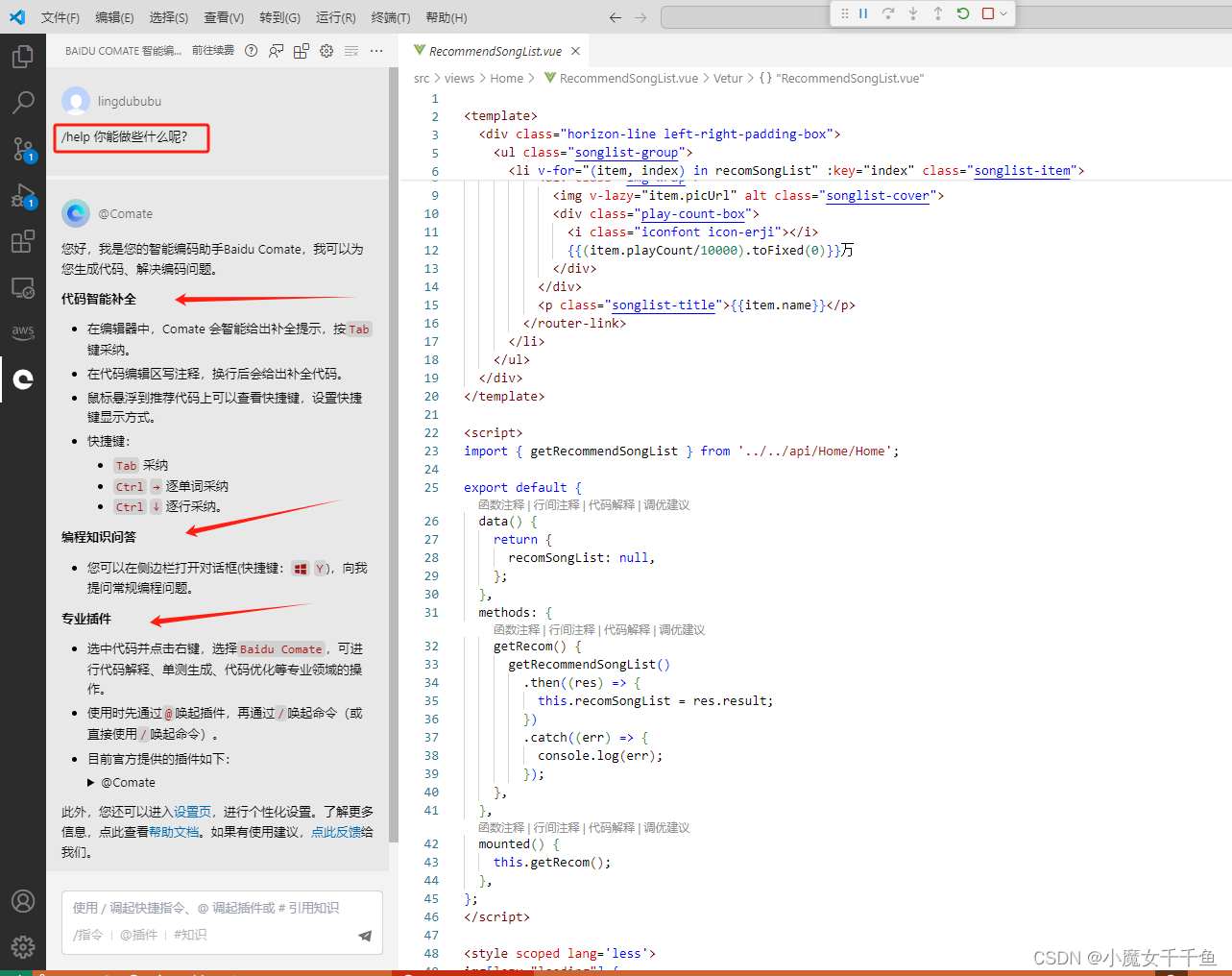This screenshot has width=1232, height=976.
Task: Open the debug stop dropdown chevron
Action: pyautogui.click(x=1003, y=13)
